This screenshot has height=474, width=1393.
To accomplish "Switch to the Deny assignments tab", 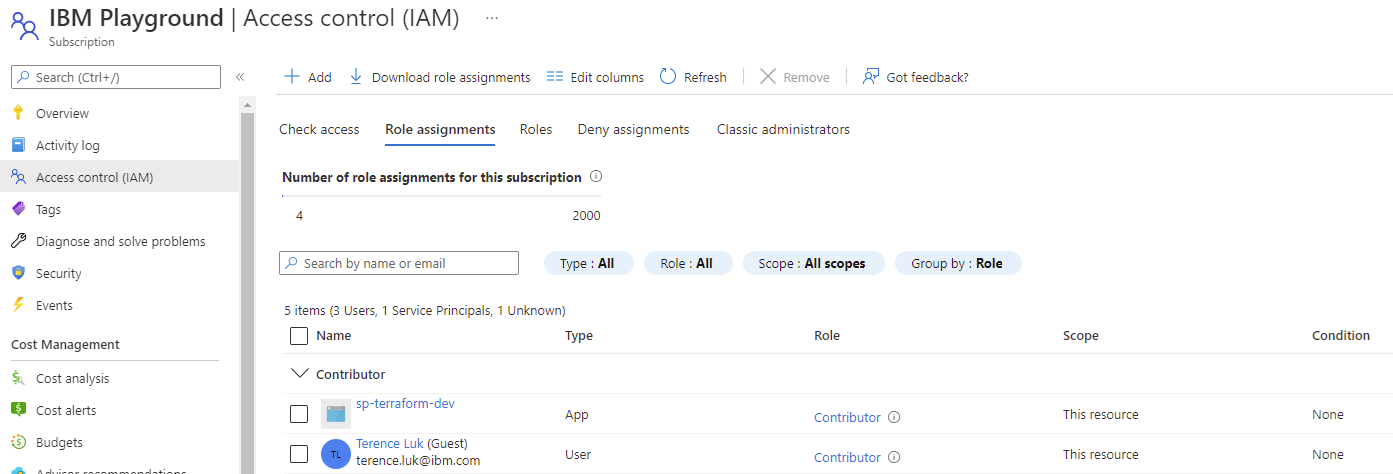I will 634,129.
